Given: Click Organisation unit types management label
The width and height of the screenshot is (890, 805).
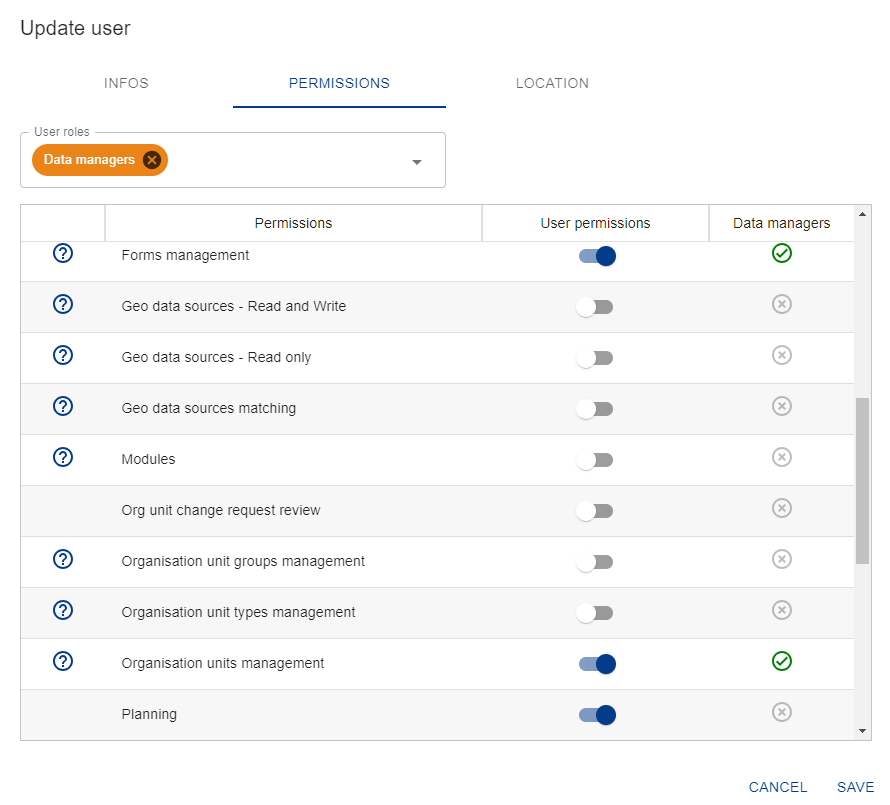Looking at the screenshot, I should tap(238, 613).
